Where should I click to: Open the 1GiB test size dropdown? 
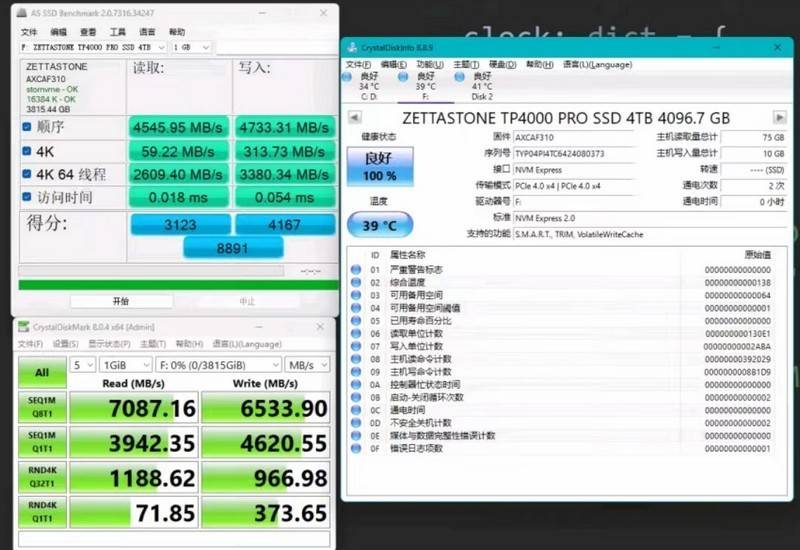click(x=126, y=365)
